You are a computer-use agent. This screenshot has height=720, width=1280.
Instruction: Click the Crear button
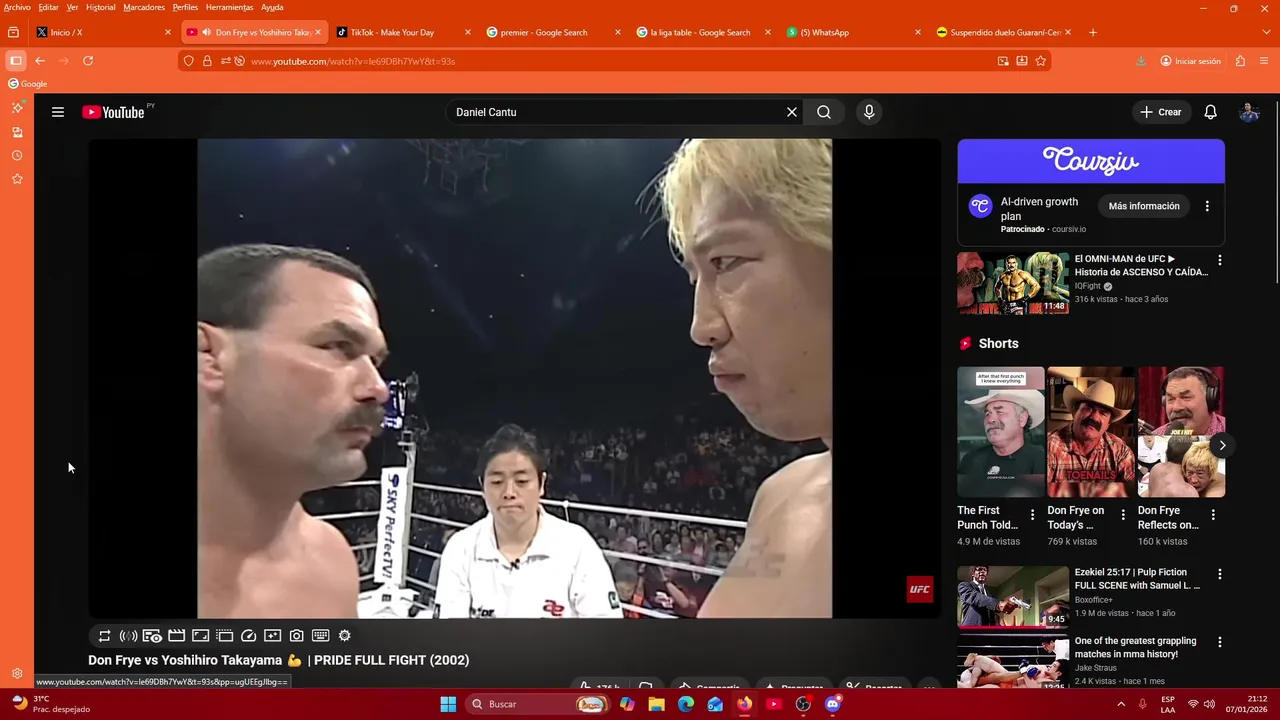point(1161,112)
